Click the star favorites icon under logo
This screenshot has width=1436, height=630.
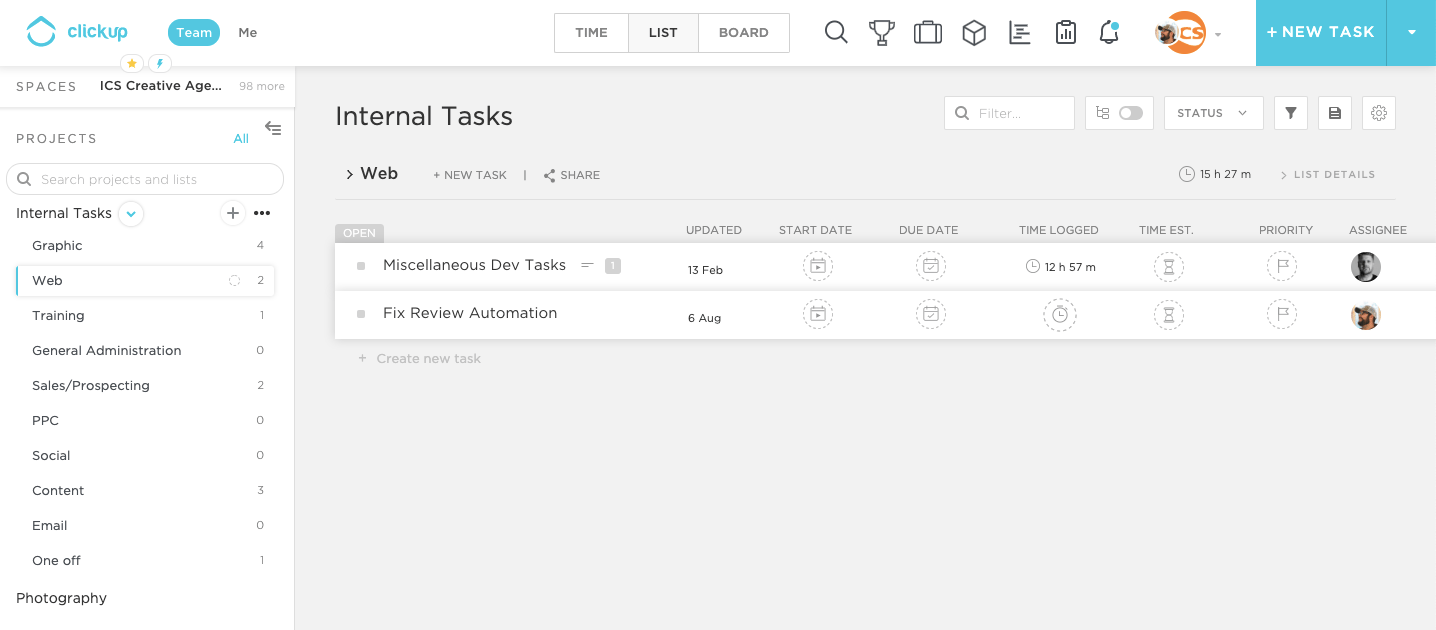click(x=132, y=63)
